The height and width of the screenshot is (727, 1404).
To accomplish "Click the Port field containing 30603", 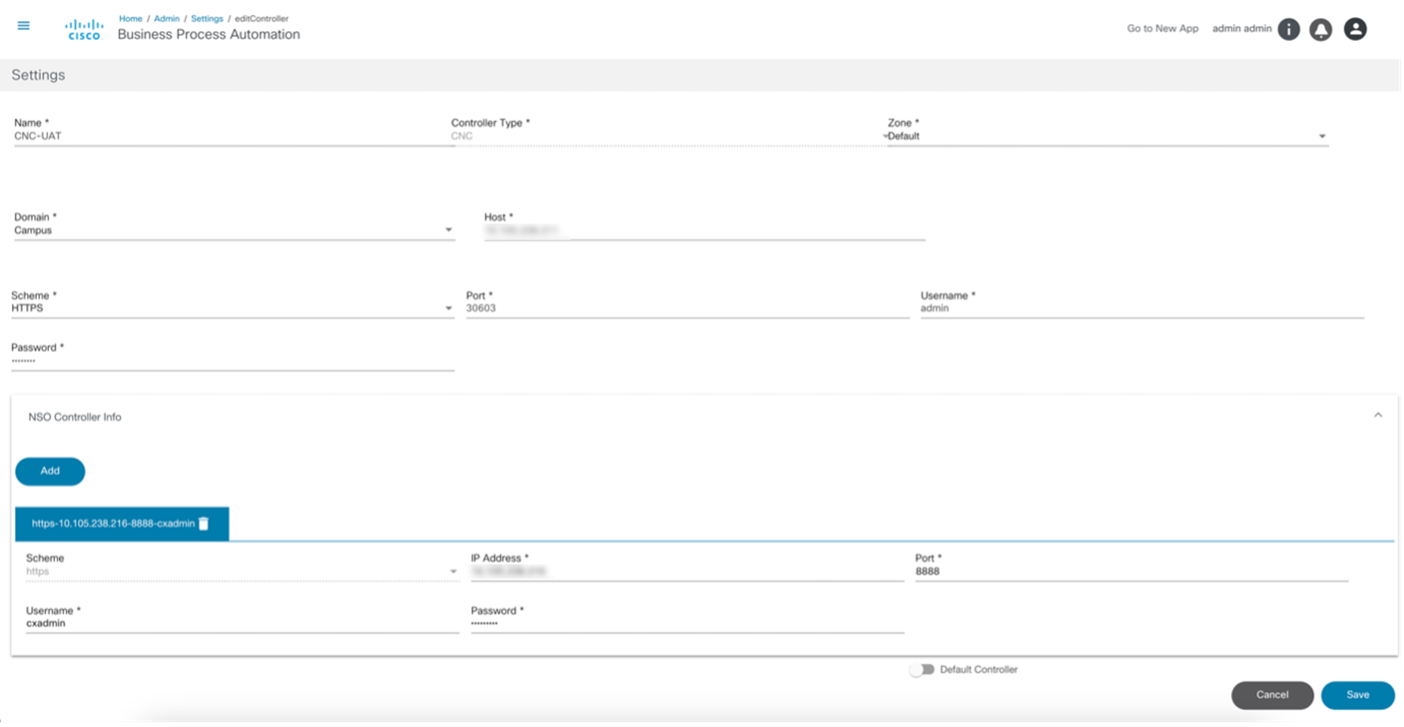I will [x=687, y=308].
